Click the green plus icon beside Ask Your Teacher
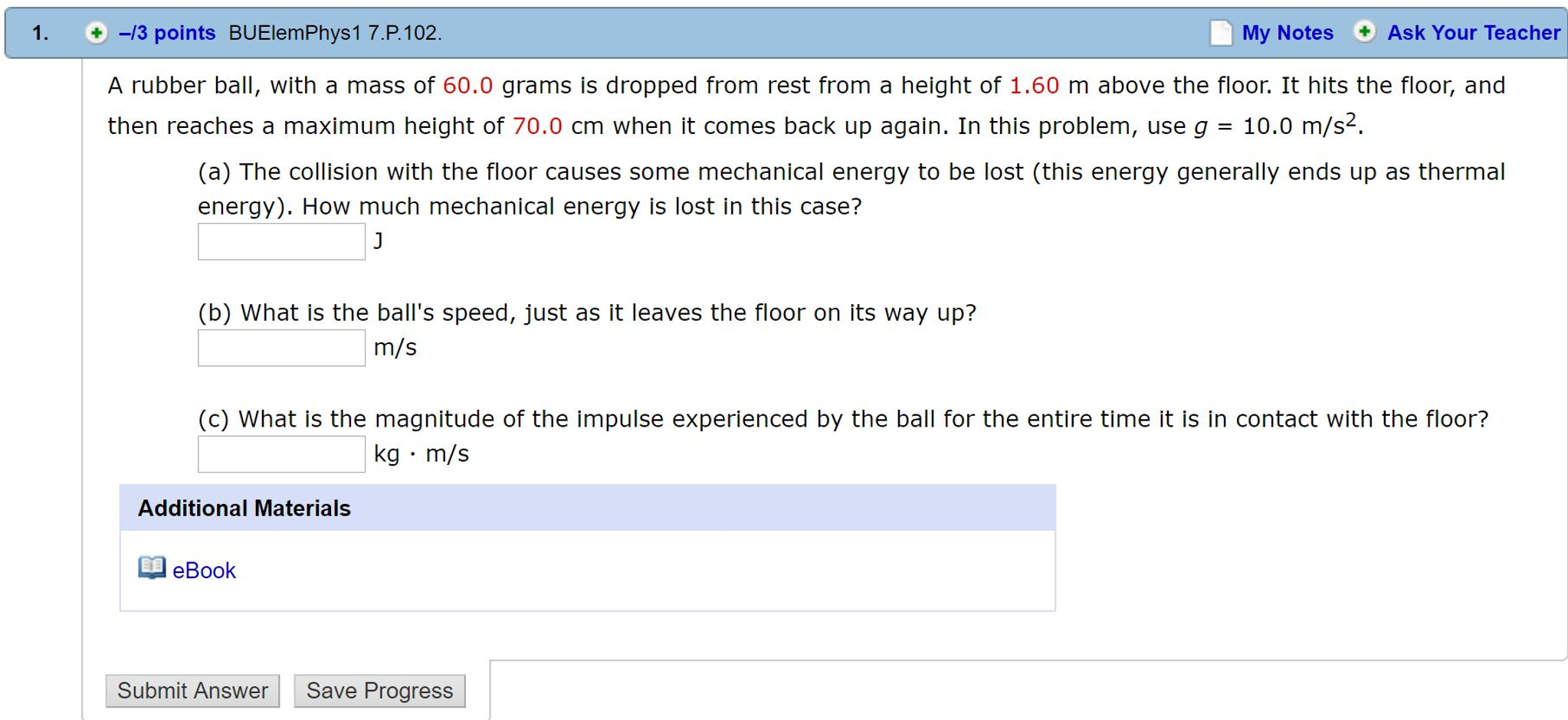The image size is (1568, 720). pos(1365,32)
